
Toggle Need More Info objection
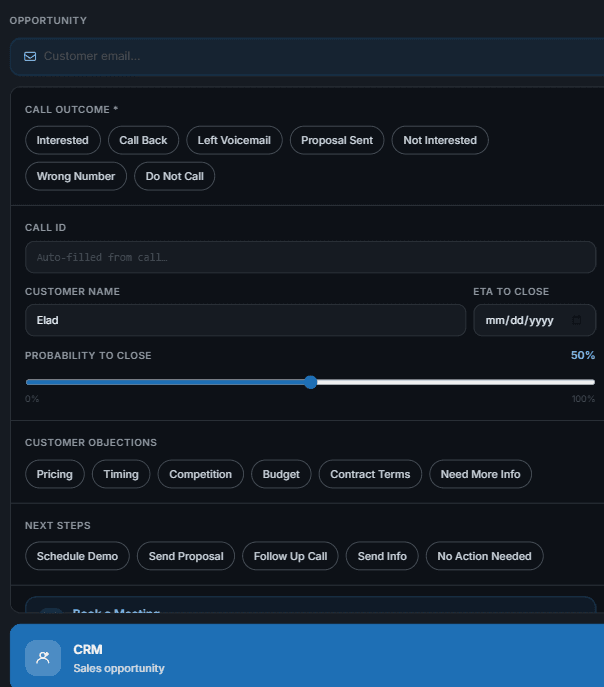(x=480, y=474)
